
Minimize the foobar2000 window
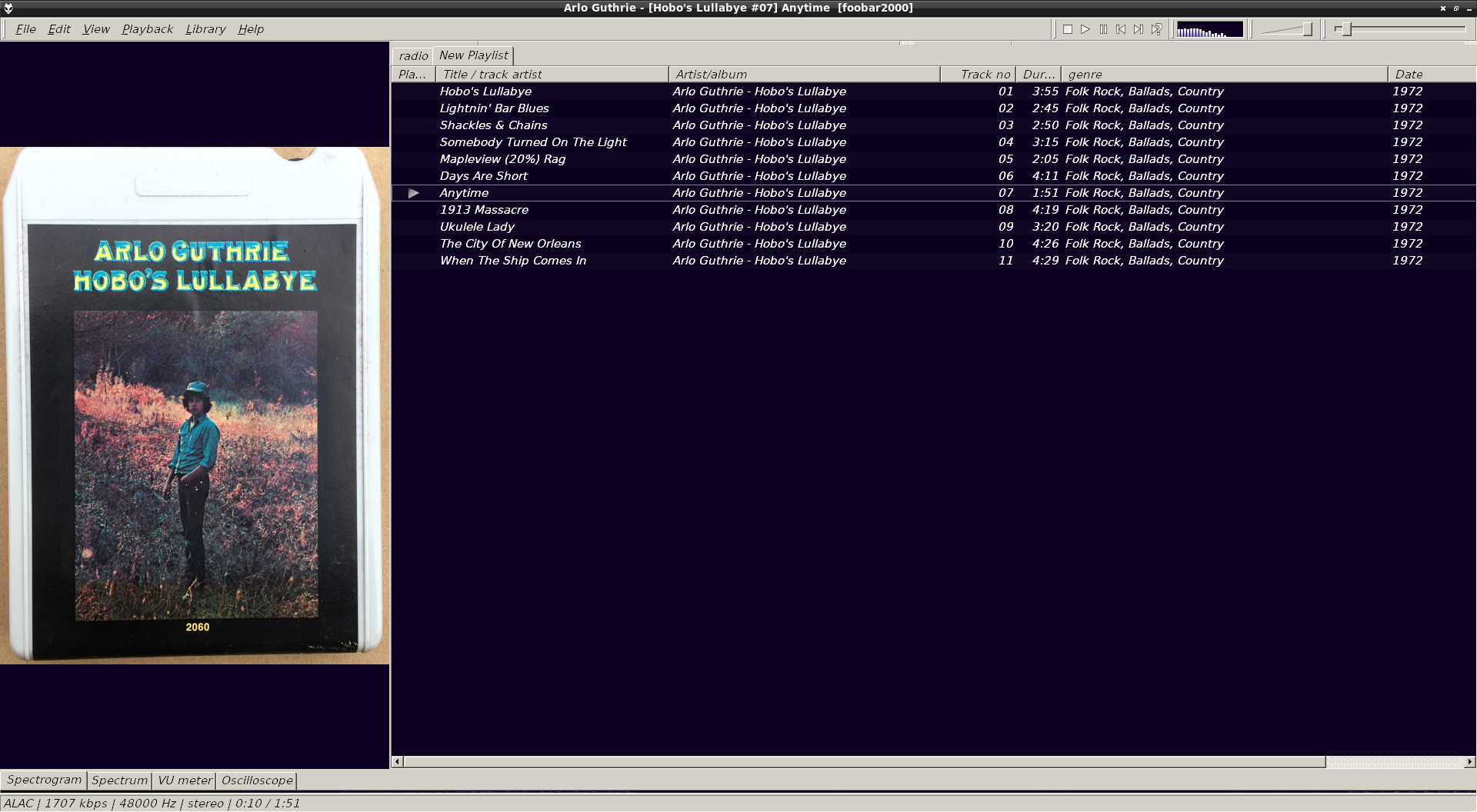coord(1469,8)
